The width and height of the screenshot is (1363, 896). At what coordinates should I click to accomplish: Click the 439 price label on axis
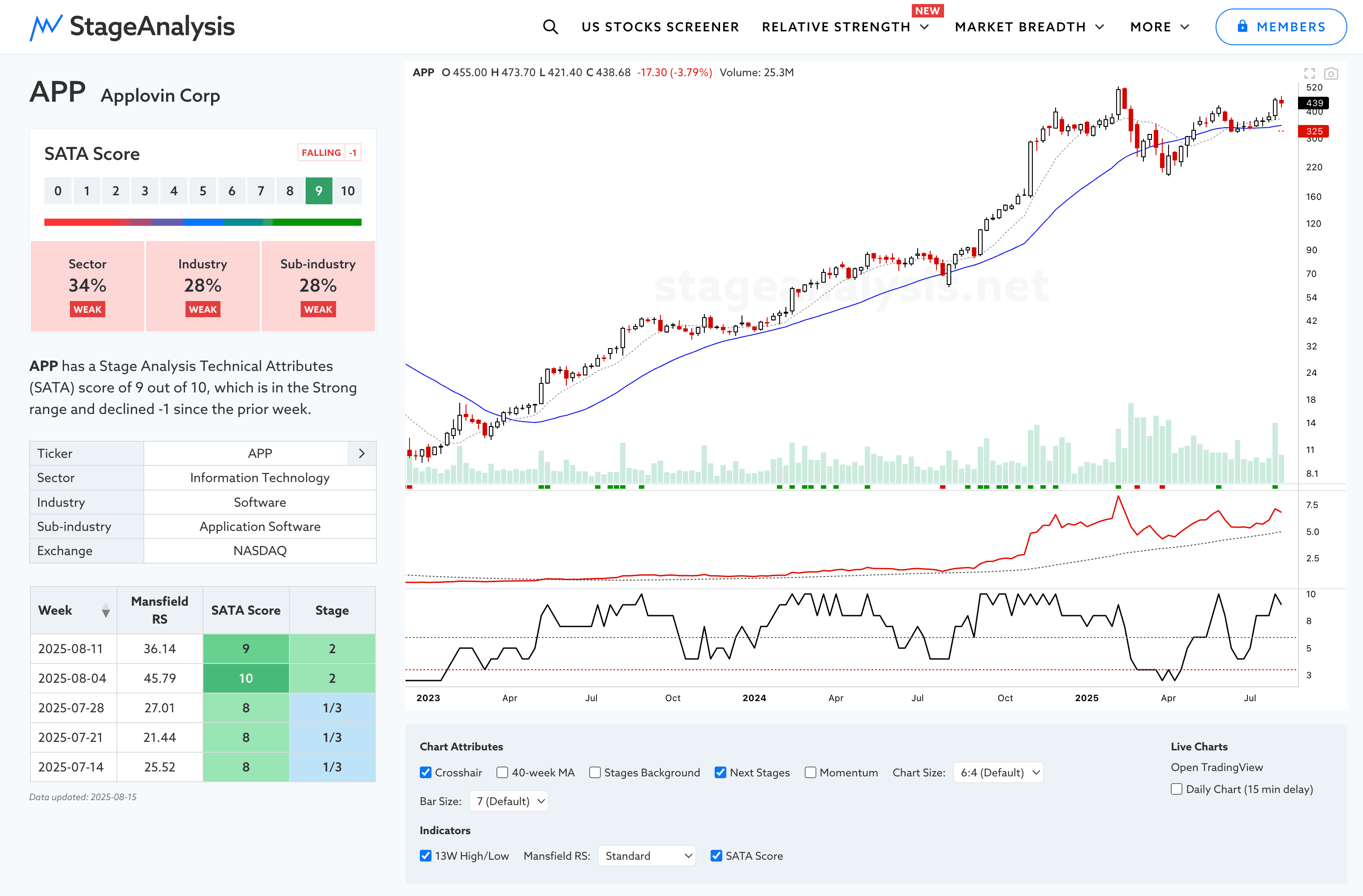tap(1314, 103)
